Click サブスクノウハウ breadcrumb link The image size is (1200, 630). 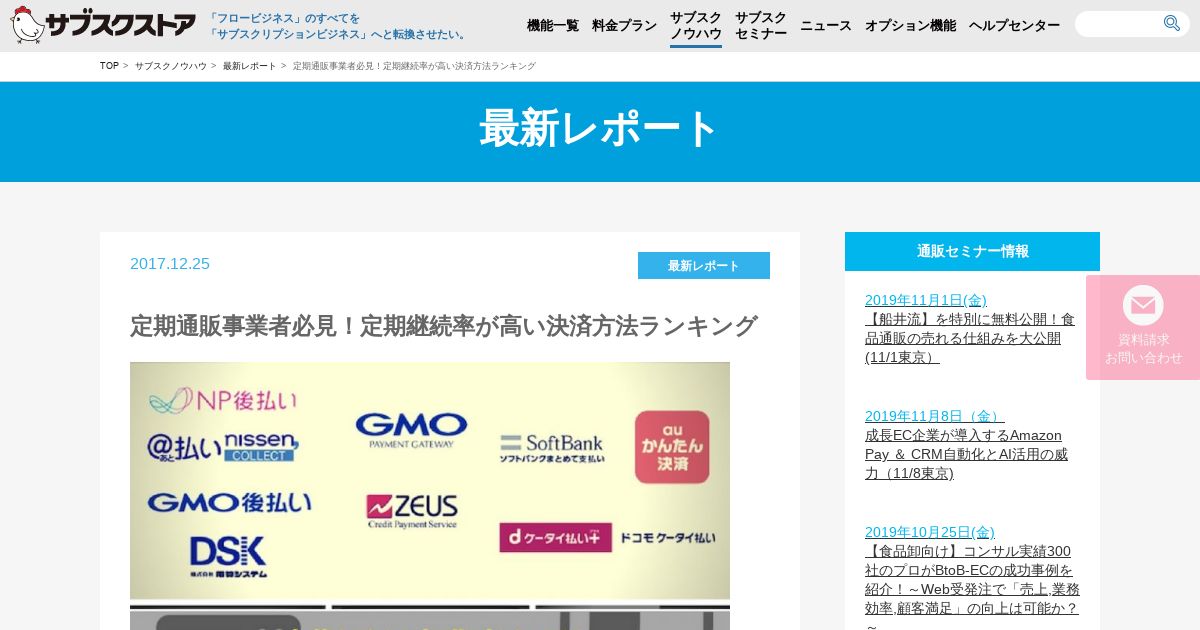171,66
